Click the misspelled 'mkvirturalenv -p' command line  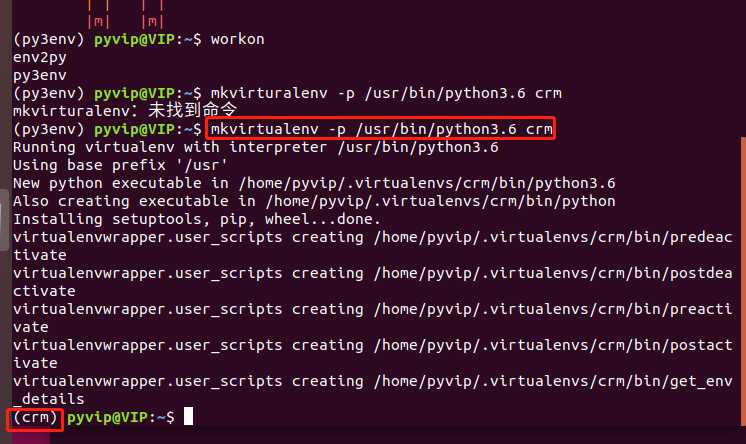386,93
